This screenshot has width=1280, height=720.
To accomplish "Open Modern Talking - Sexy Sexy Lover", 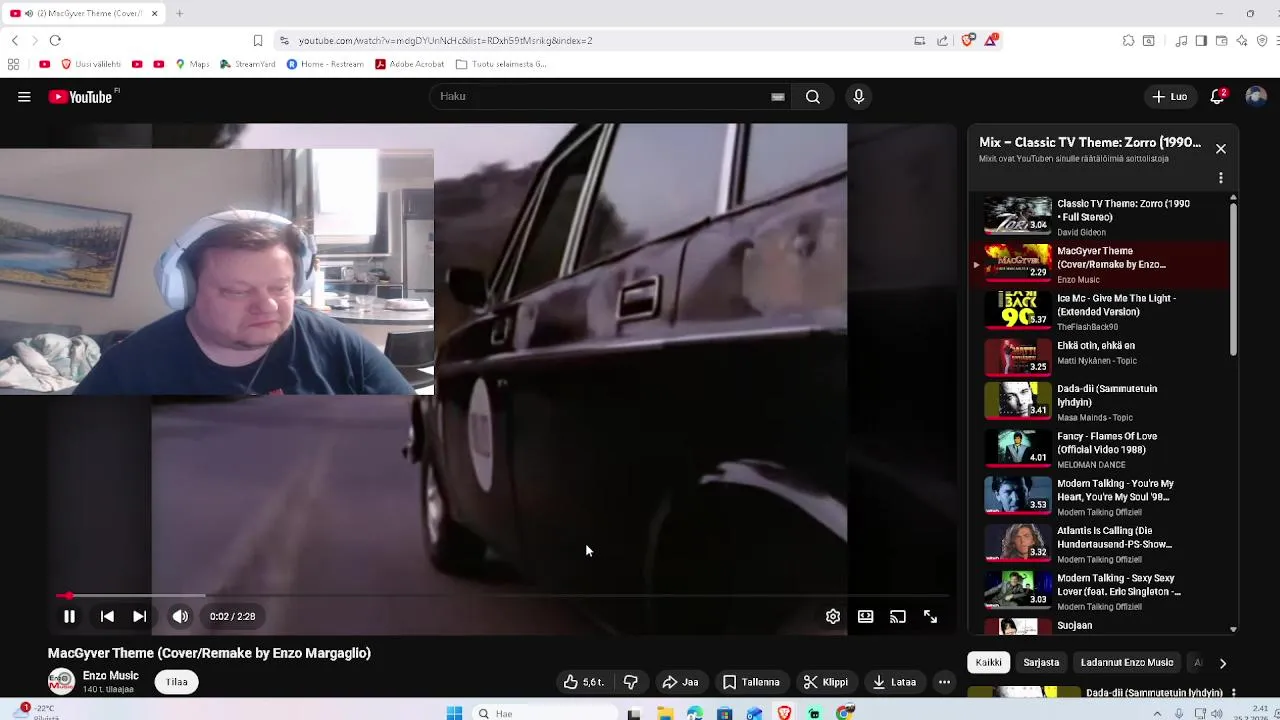I will click(1100, 591).
